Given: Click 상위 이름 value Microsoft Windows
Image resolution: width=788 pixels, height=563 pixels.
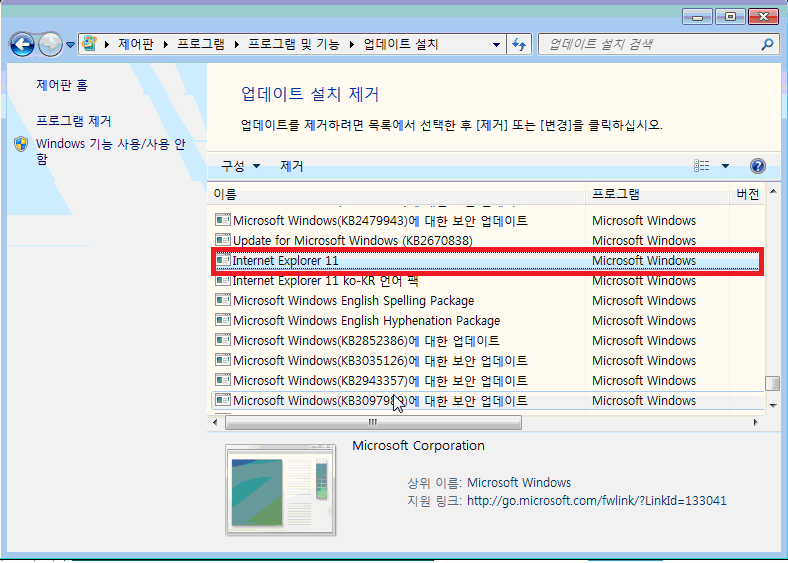Looking at the screenshot, I should (519, 483).
